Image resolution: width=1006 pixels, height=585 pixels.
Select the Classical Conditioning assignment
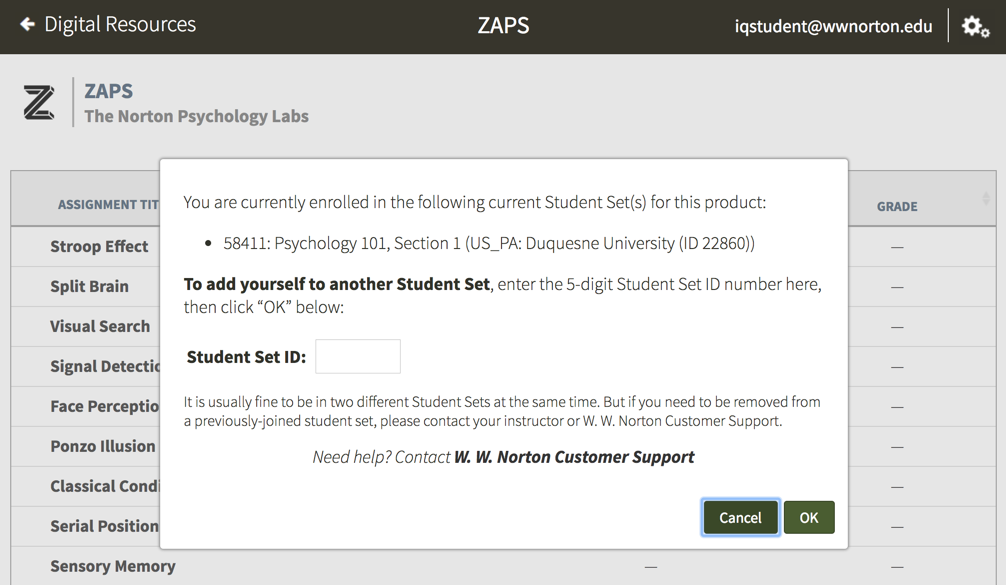tap(105, 486)
